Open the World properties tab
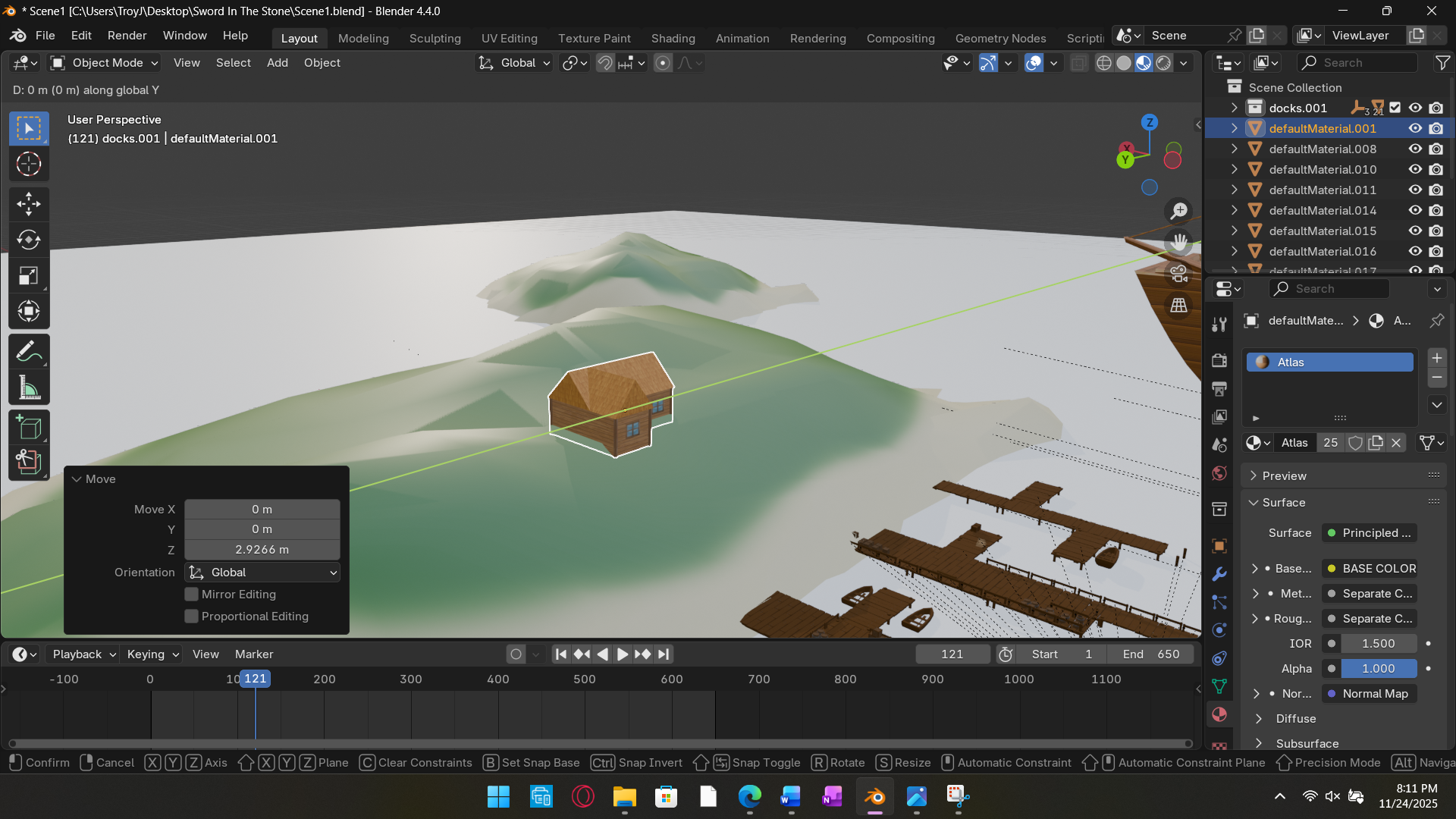 [1219, 473]
